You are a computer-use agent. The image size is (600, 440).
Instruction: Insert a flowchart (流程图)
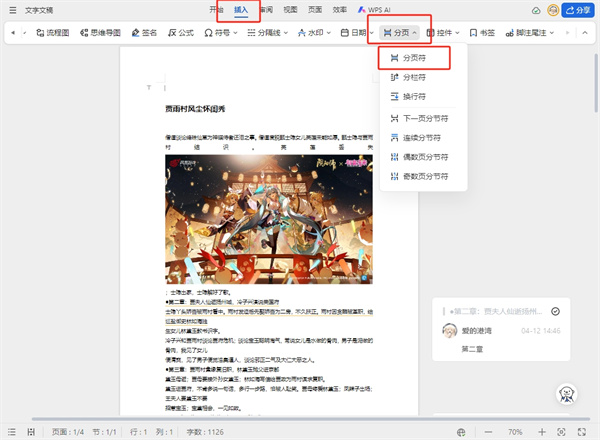(x=52, y=33)
